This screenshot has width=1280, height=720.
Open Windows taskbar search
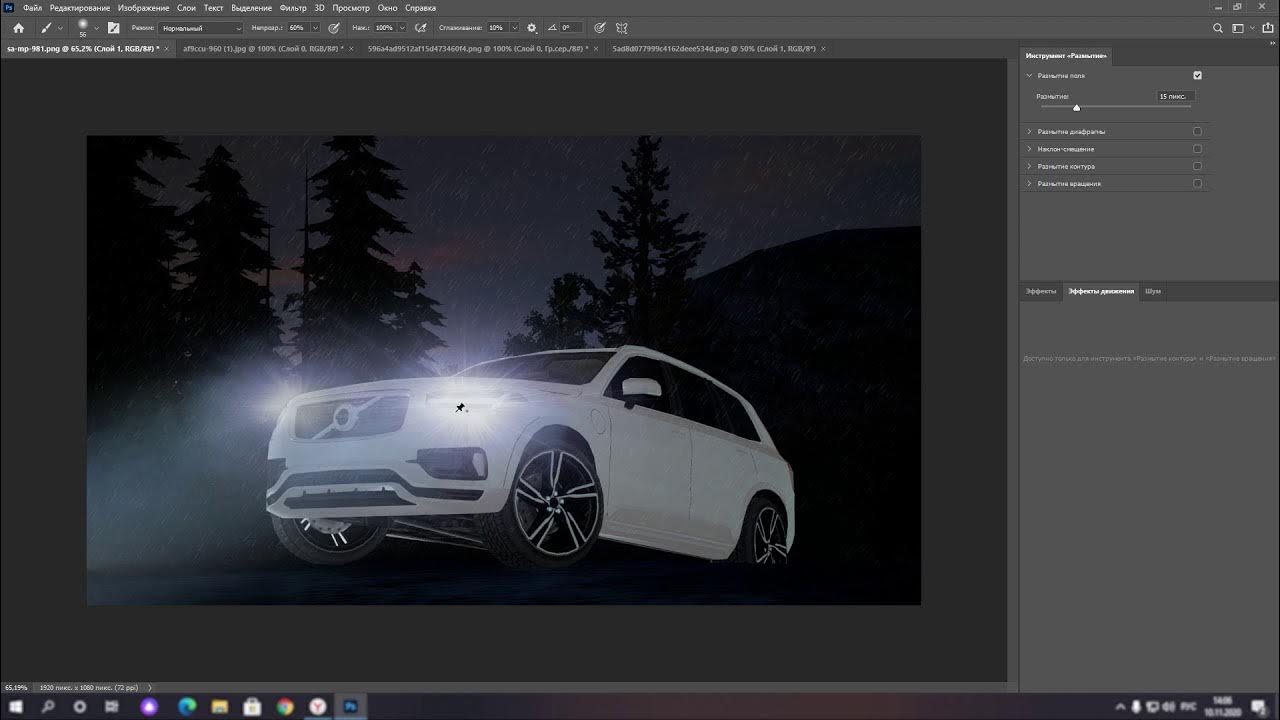pos(48,706)
